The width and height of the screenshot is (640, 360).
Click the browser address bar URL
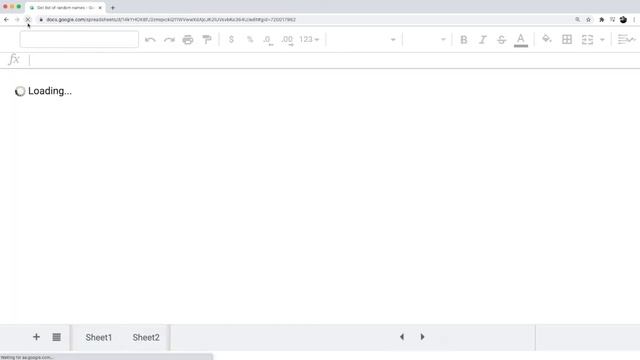click(171, 20)
